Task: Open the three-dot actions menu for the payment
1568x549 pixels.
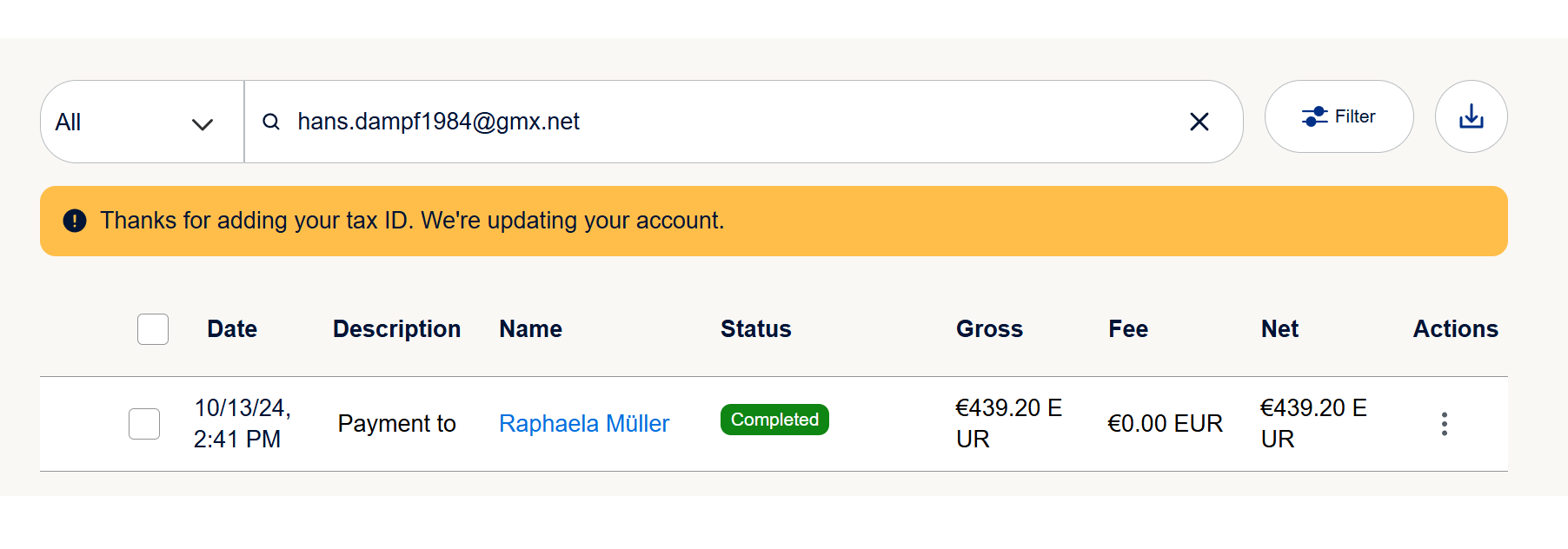Action: tap(1444, 424)
